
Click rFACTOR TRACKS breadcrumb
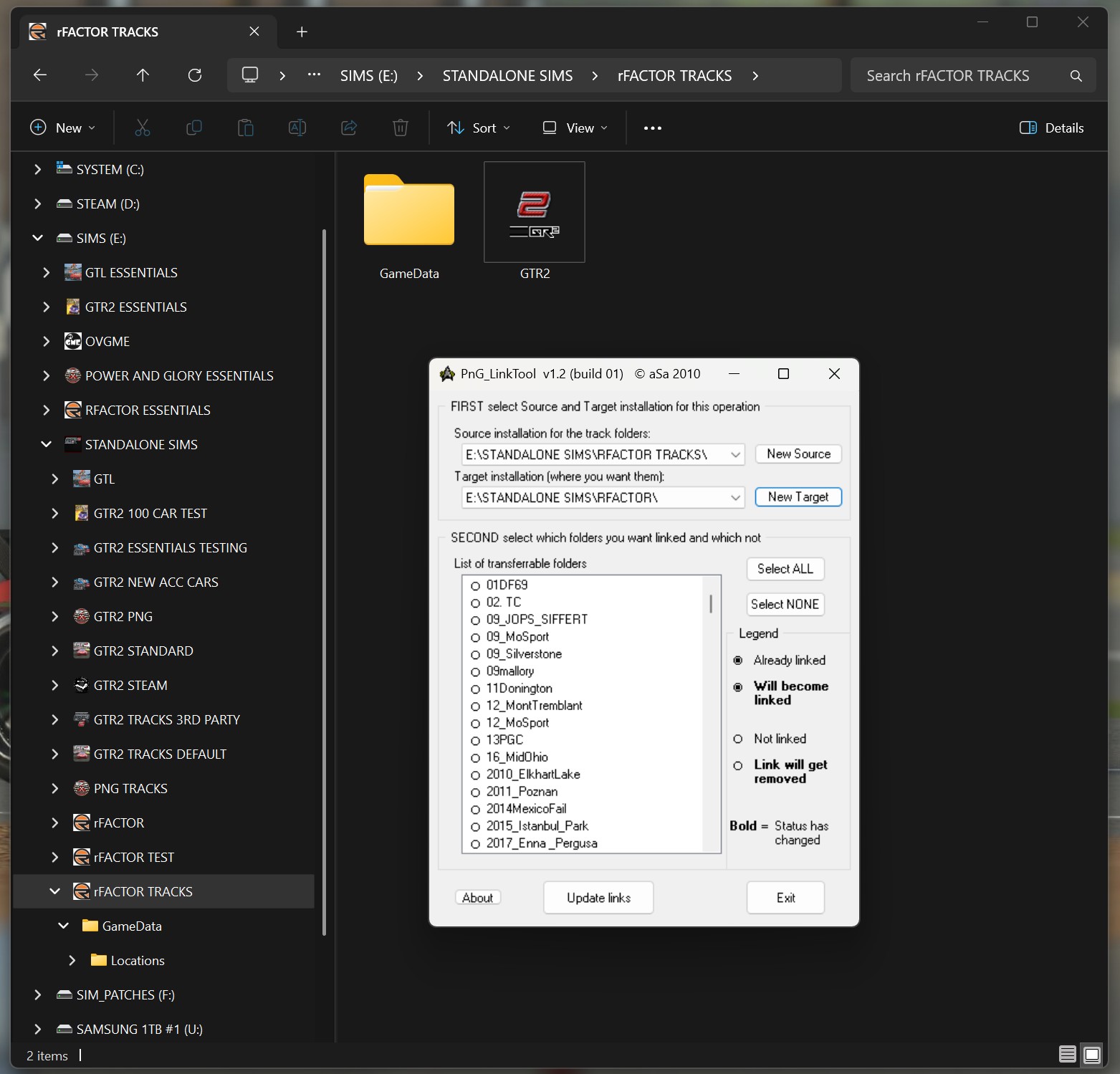click(674, 76)
